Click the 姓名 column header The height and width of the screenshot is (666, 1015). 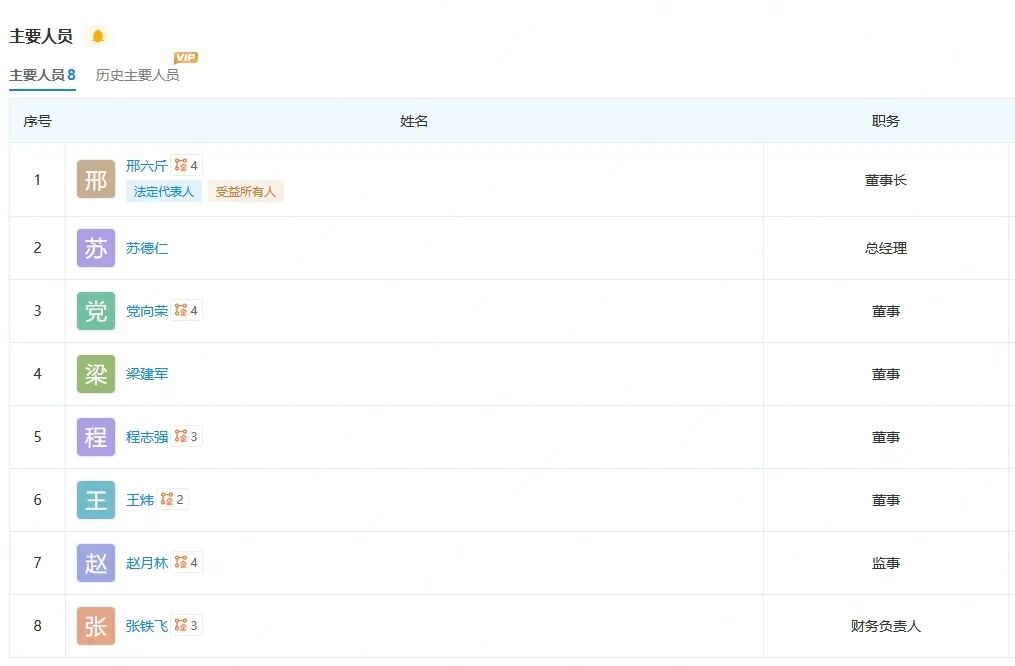click(x=414, y=121)
